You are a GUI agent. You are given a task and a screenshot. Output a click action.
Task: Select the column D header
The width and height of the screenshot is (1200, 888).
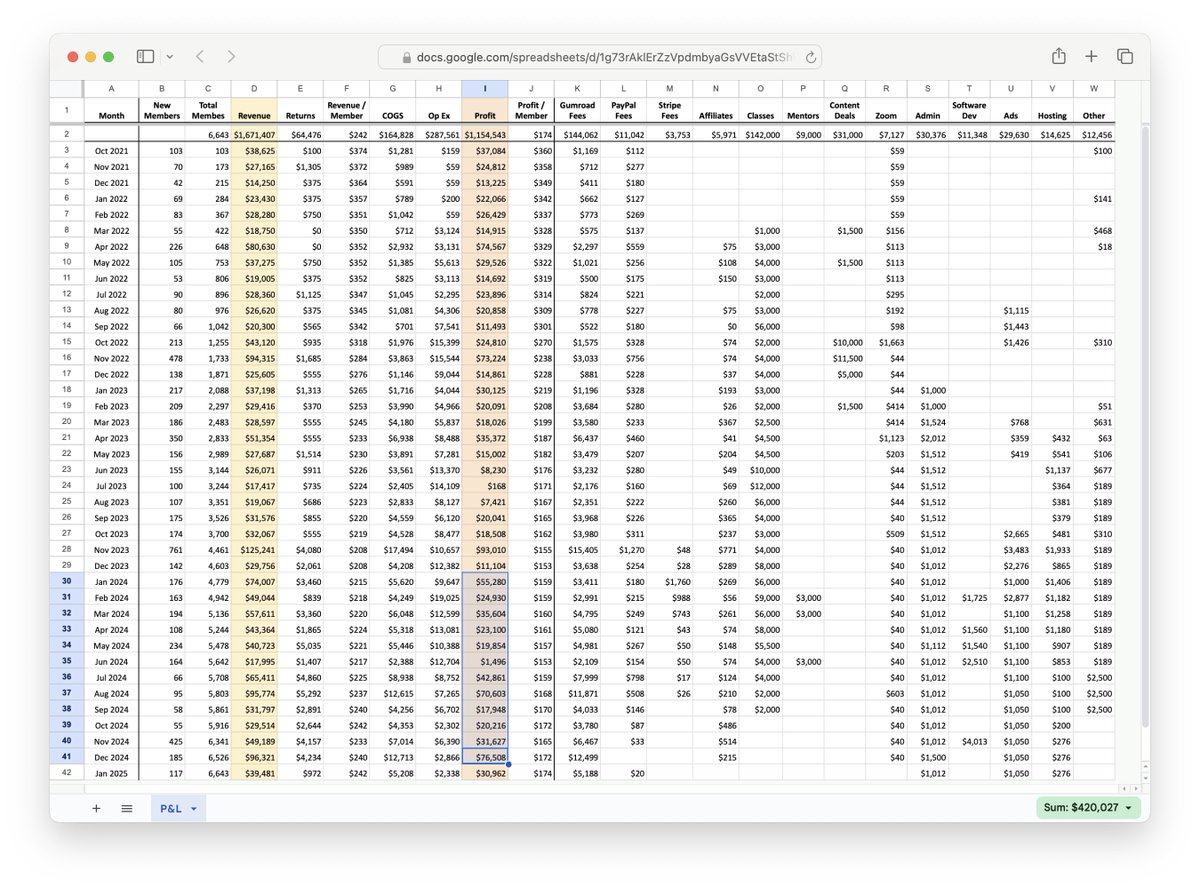(254, 88)
